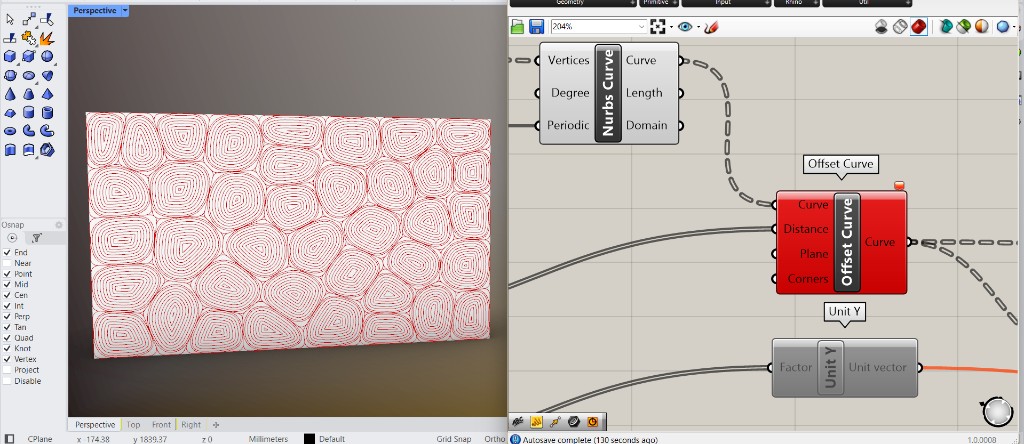The width and height of the screenshot is (1024, 444).
Task: Click the timer icon in canvas toolbar
Action: click(593, 422)
